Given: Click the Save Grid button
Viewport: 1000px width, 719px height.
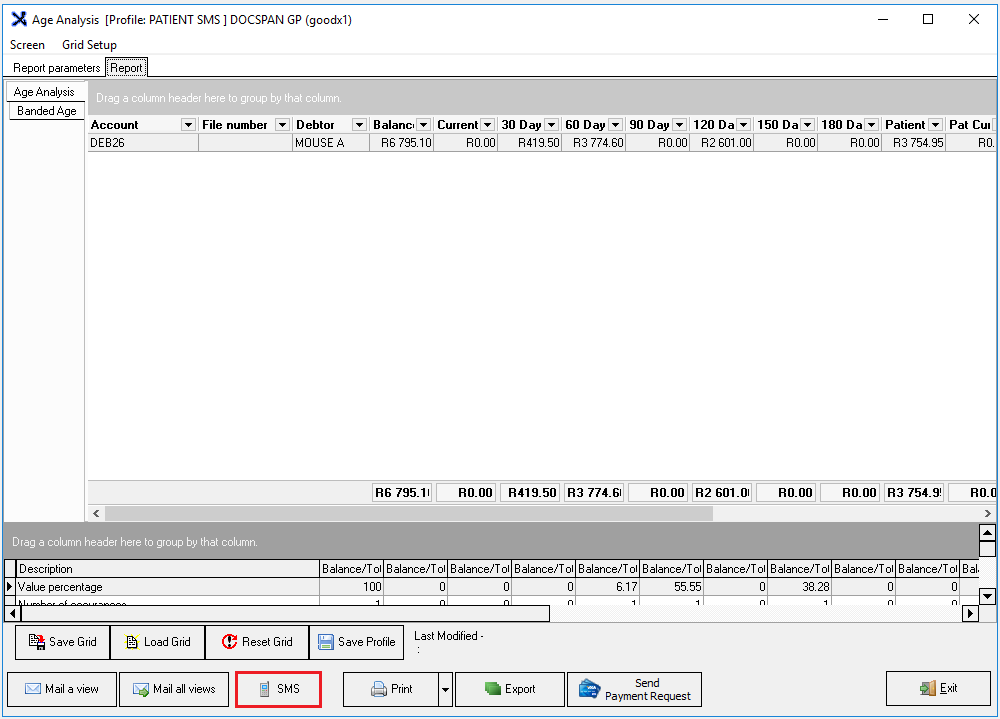Looking at the screenshot, I should tap(62, 642).
